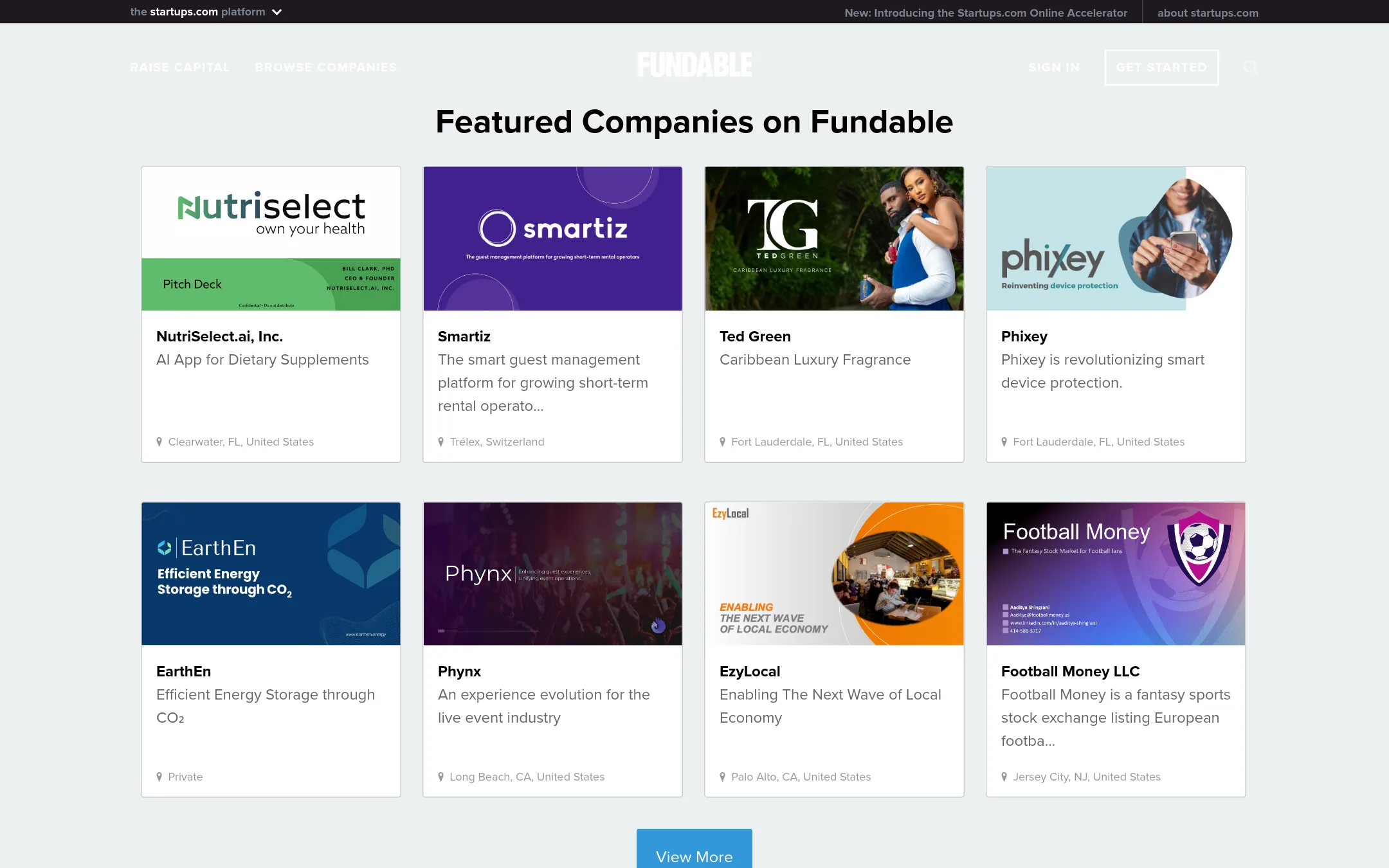Click Football Money fantasy sports description text
This screenshot has height=868, width=1389.
coord(1116,718)
